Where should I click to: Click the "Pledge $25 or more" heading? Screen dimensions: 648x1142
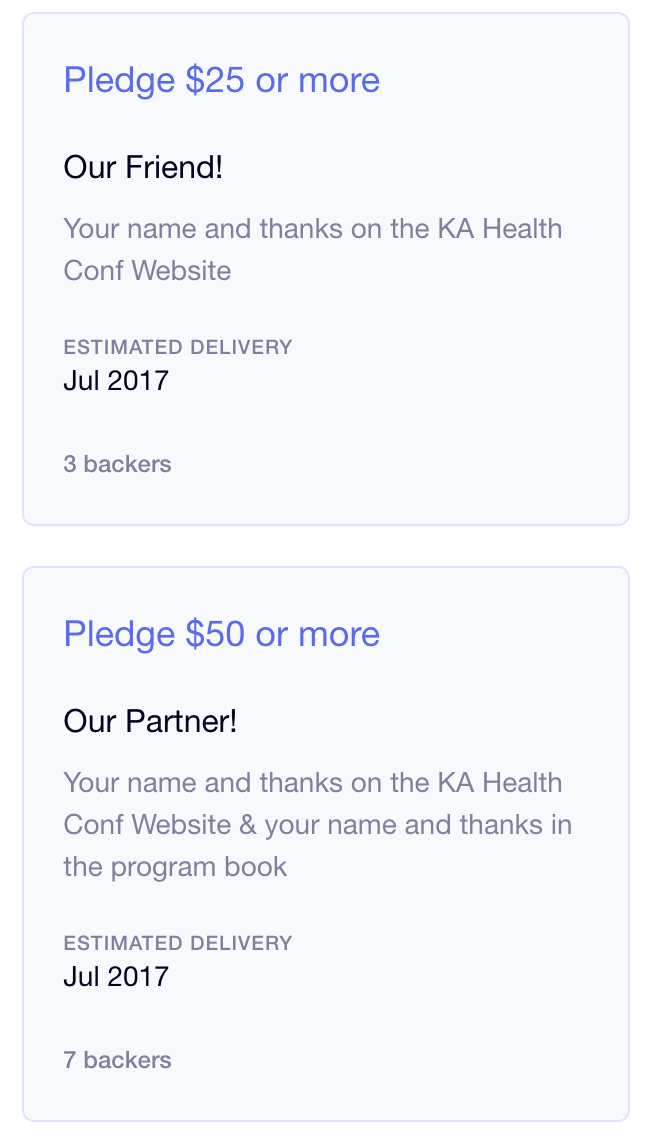[221, 80]
